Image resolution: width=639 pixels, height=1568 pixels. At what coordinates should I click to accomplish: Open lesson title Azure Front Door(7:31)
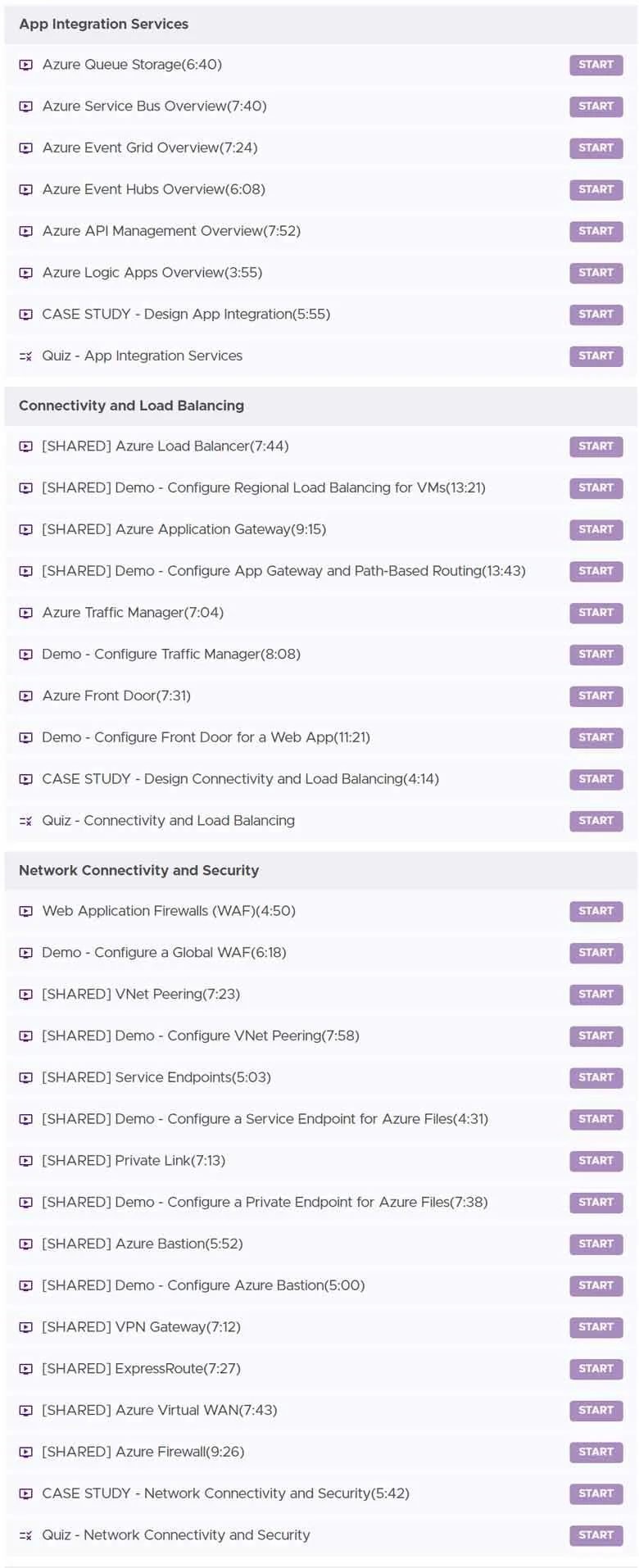point(116,696)
